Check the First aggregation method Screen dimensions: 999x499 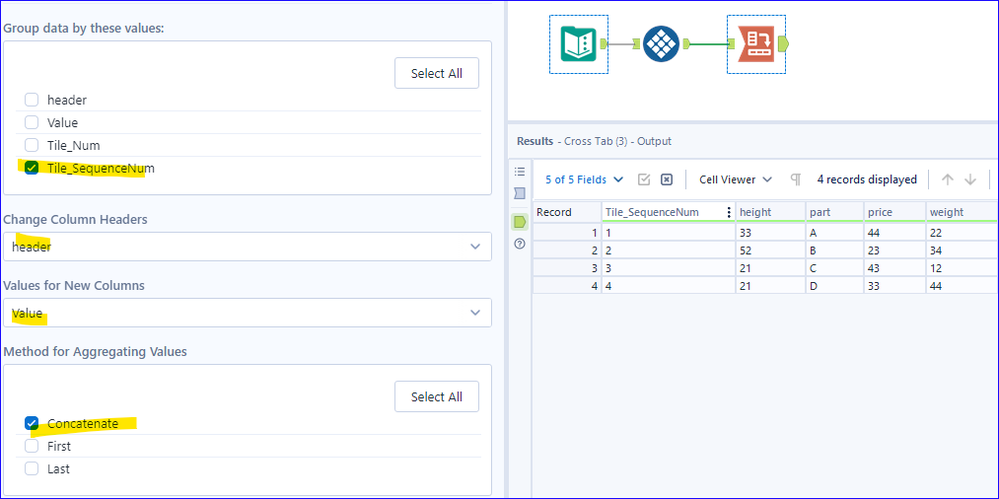point(31,446)
